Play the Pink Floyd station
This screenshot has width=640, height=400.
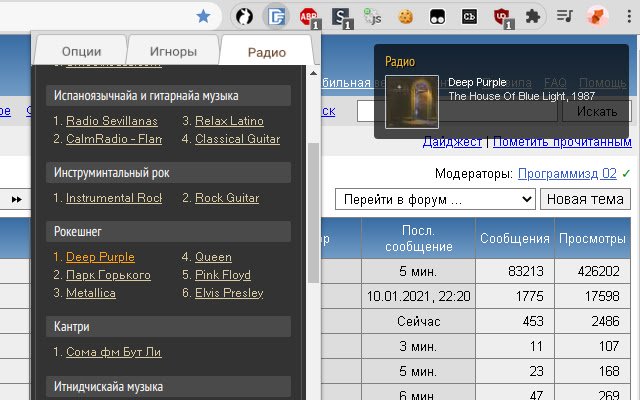click(x=223, y=275)
